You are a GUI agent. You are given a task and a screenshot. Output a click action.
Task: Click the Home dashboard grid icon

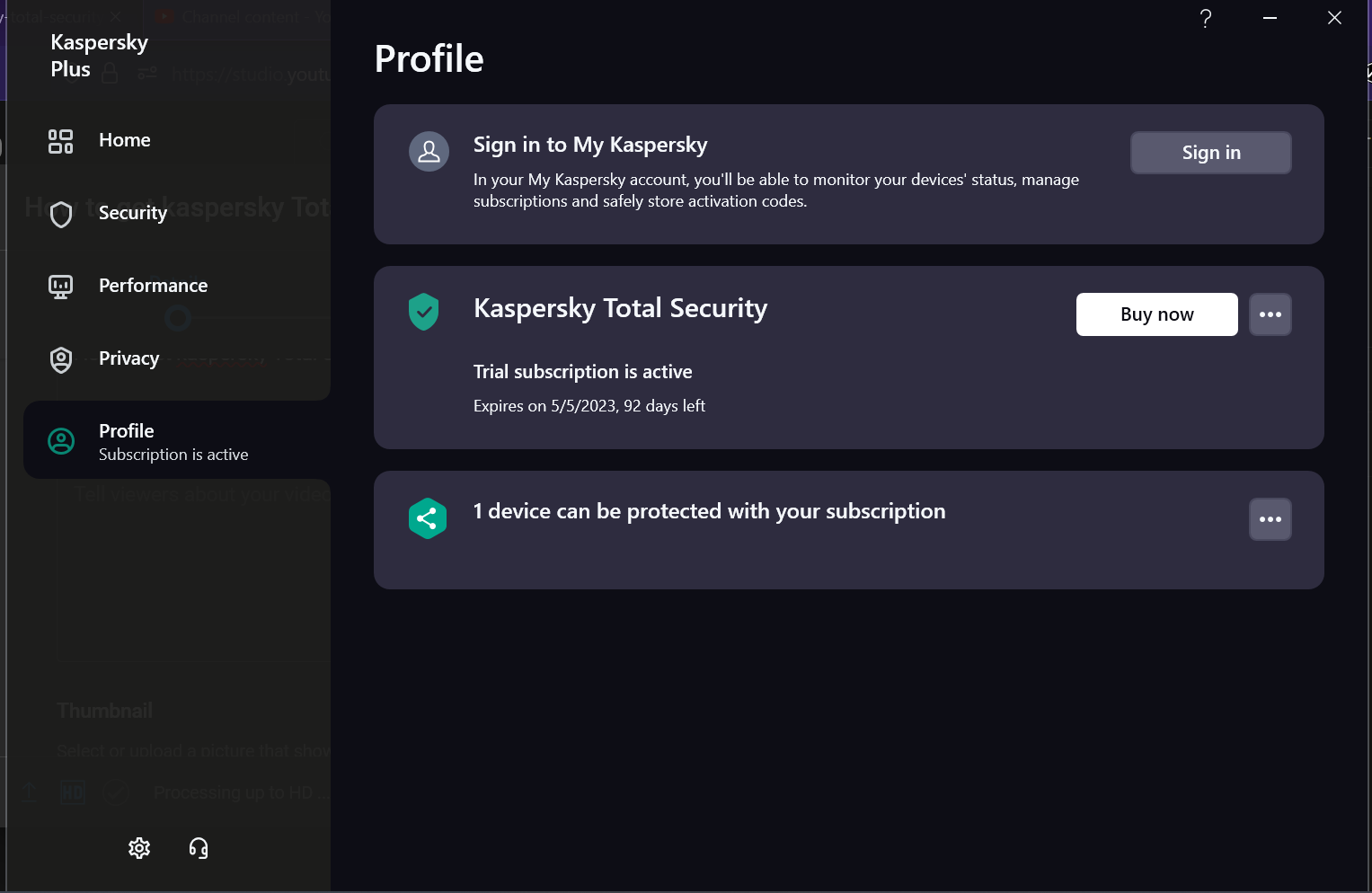tap(60, 141)
